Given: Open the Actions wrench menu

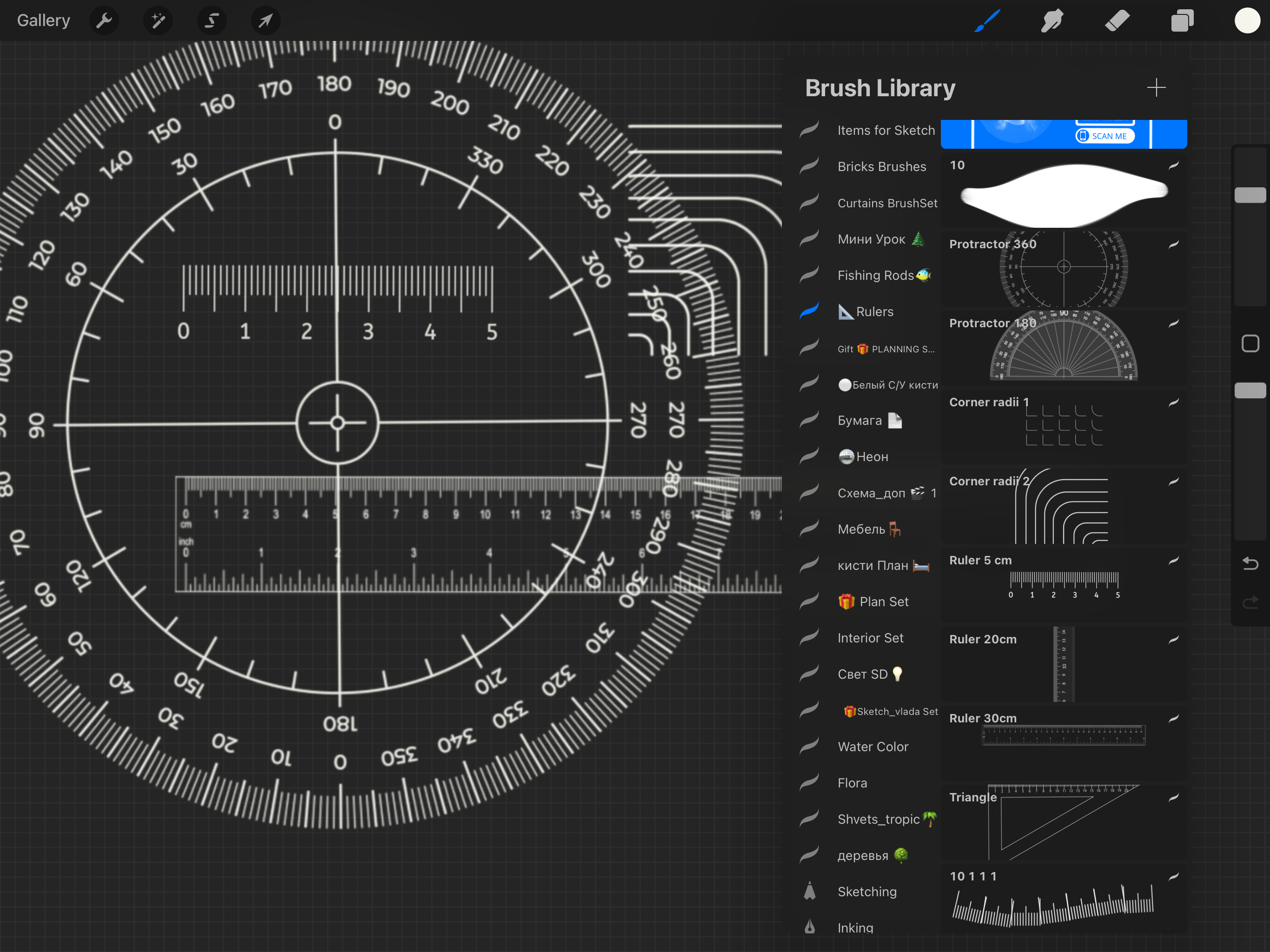Looking at the screenshot, I should coord(104,20).
